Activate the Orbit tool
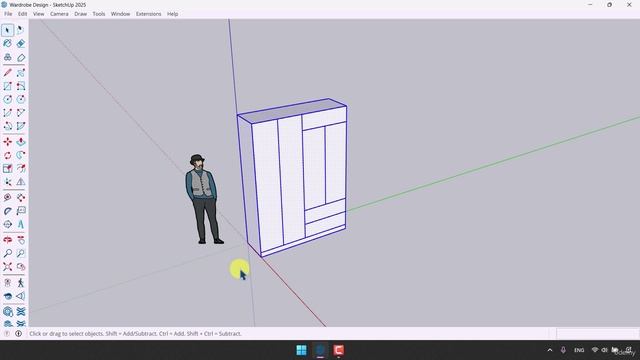Screen dimensions: 640x360 7,240
